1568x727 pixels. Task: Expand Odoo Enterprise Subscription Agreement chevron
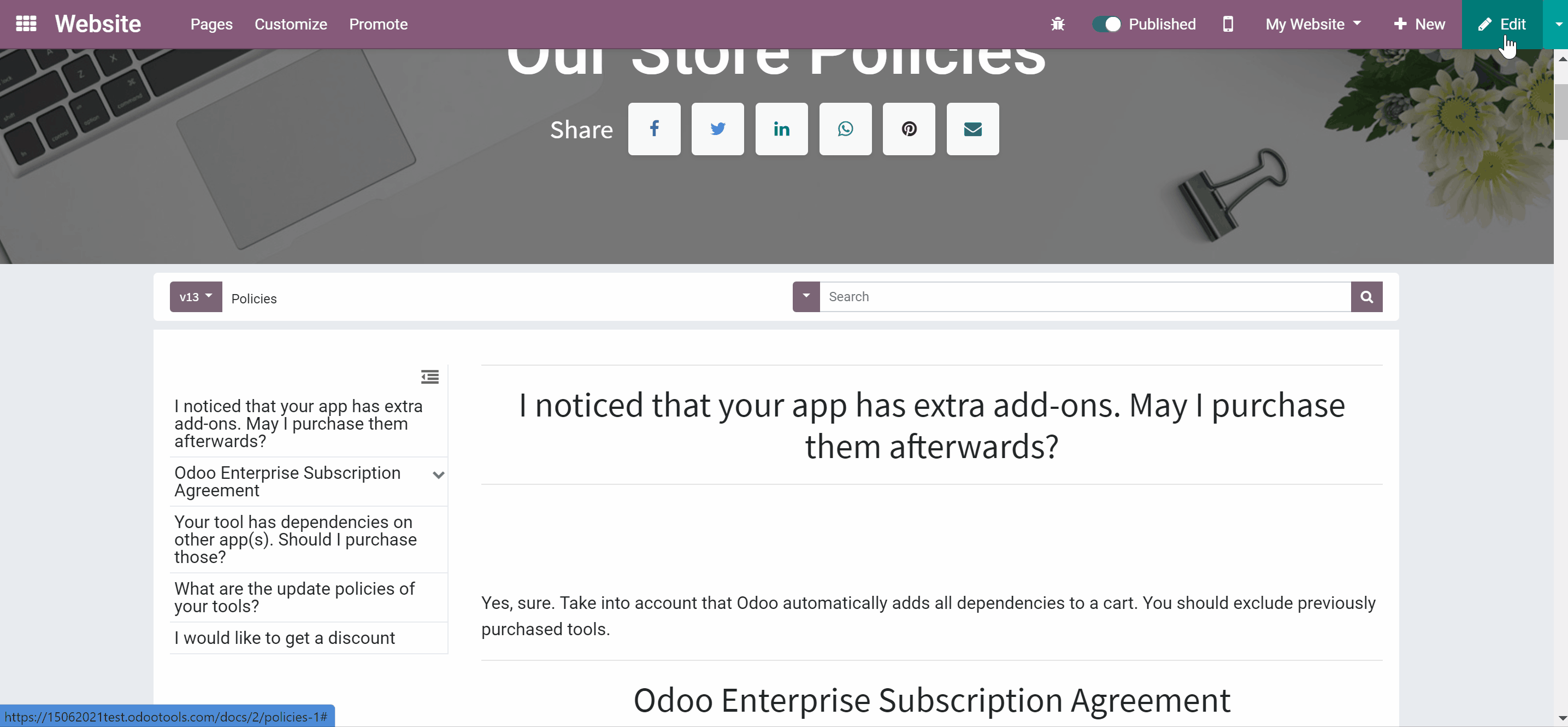coord(438,475)
